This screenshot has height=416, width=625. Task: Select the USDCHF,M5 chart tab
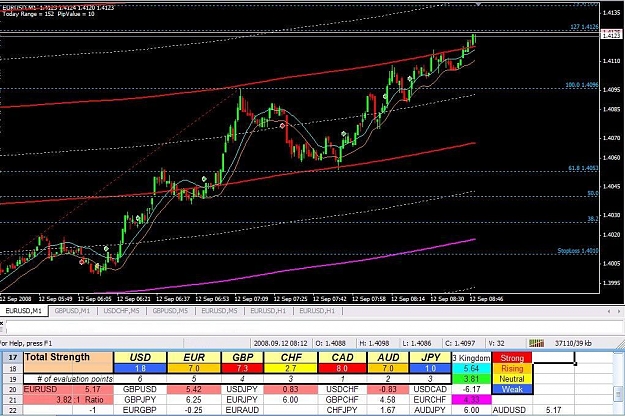click(121, 311)
